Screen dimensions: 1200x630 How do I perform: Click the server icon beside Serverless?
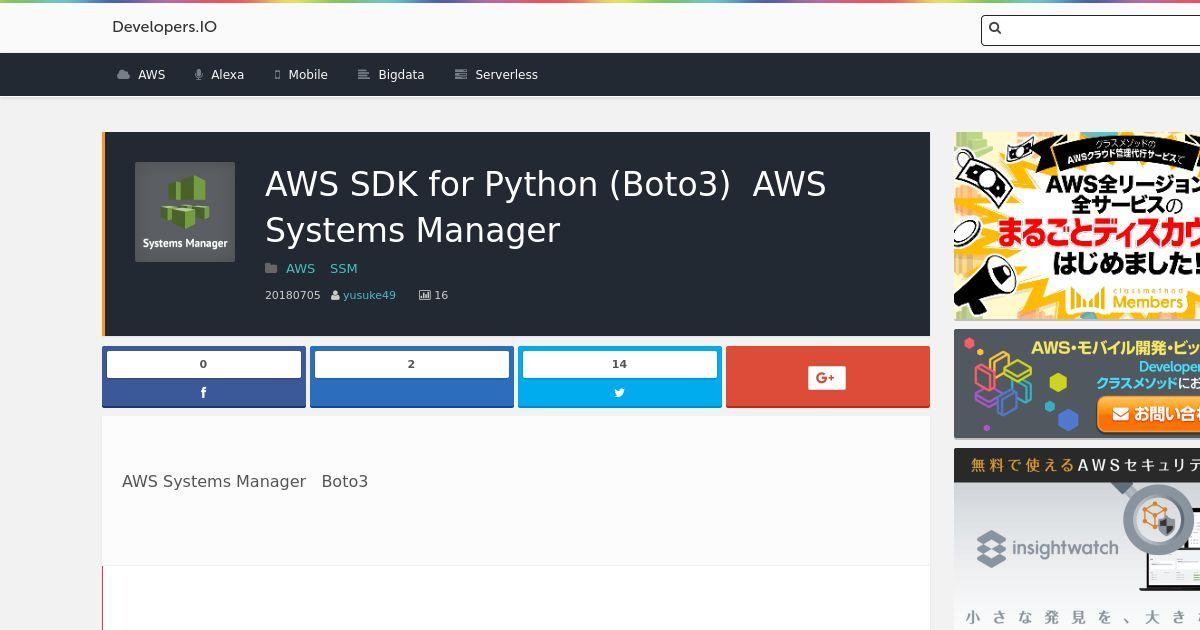pos(461,75)
